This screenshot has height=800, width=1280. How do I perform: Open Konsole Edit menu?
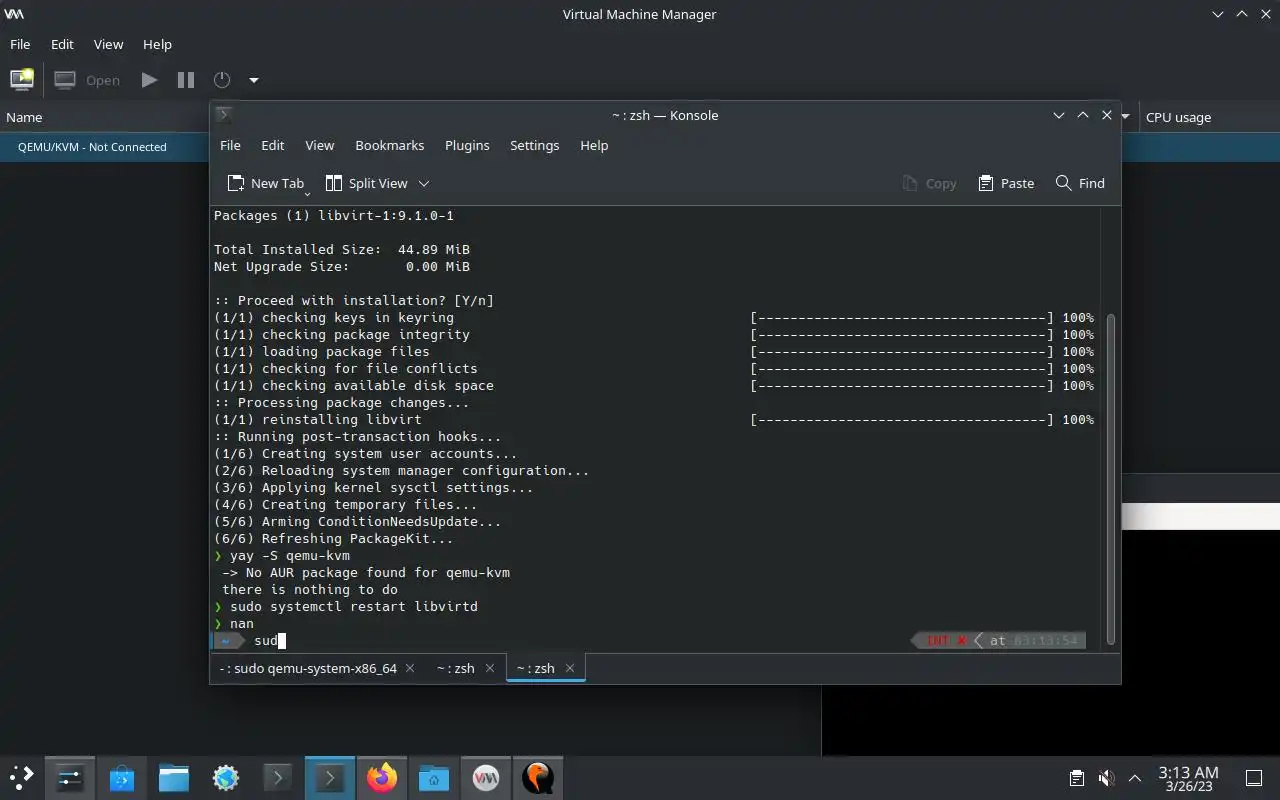pyautogui.click(x=273, y=145)
